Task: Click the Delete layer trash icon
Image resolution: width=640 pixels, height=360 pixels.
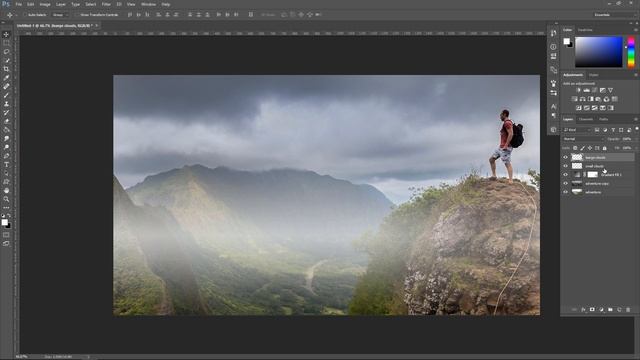Action: (x=628, y=310)
